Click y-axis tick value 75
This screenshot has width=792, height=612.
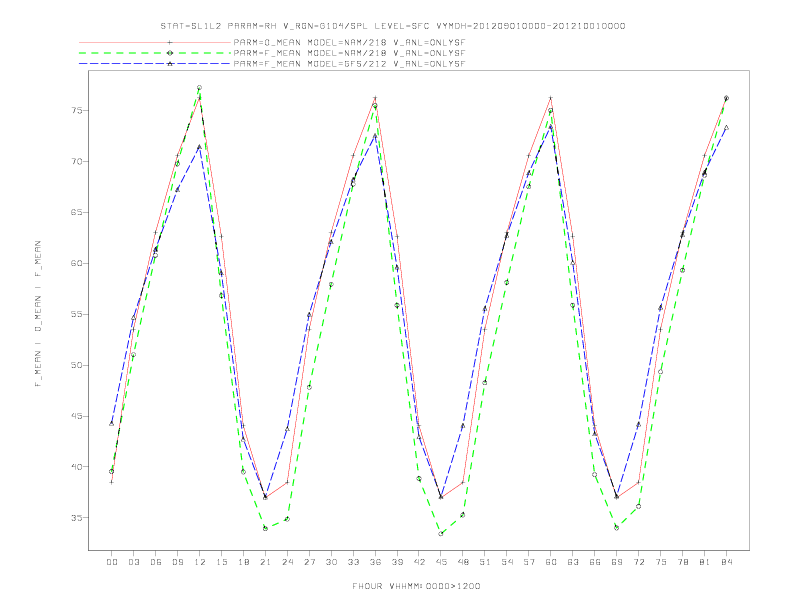(77, 111)
